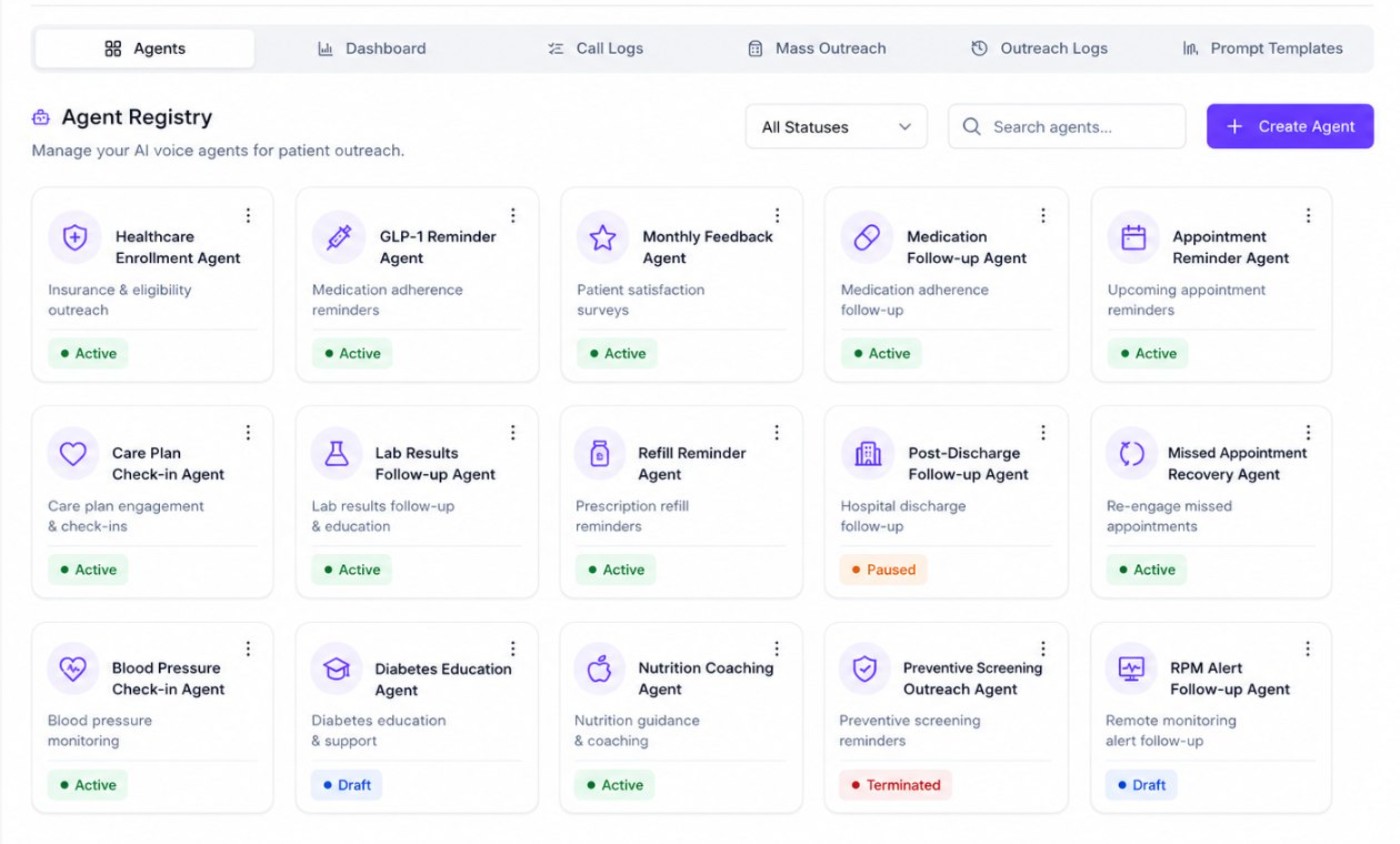Viewport: 1400px width, 844px height.
Task: Click the apple icon on Nutrition Coaching Agent
Action: (599, 669)
